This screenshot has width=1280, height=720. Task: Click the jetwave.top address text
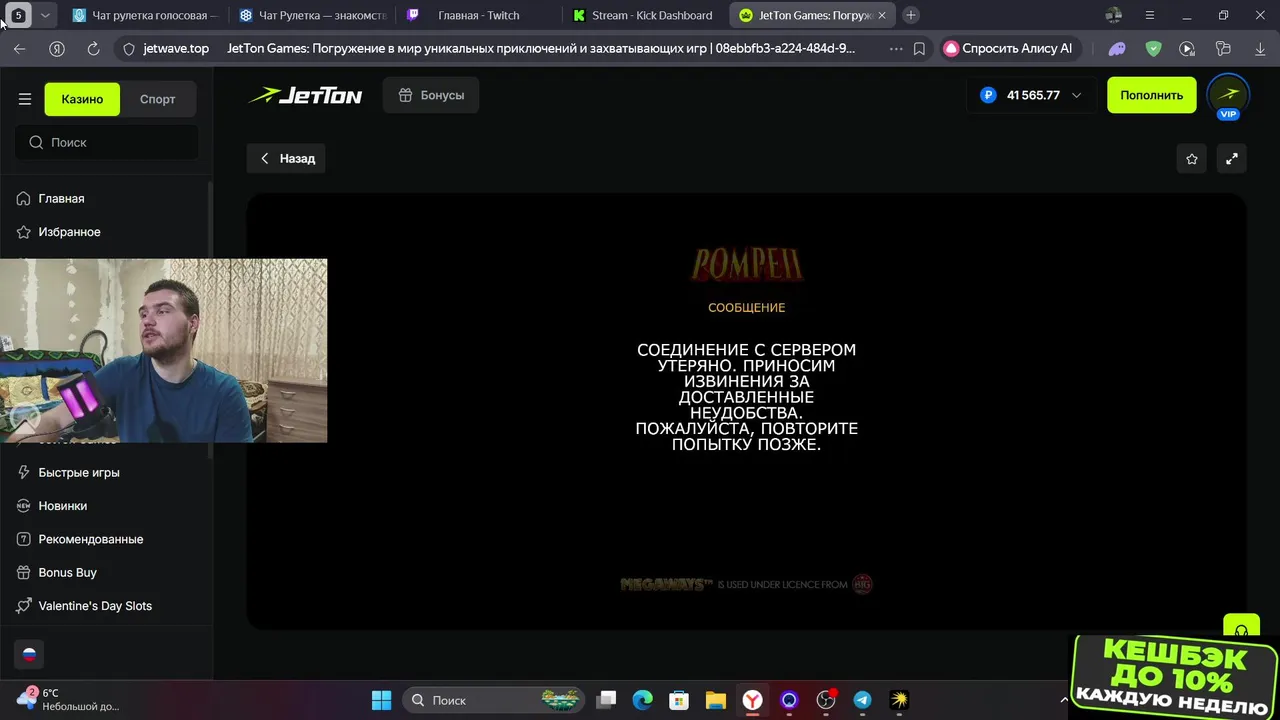coord(176,48)
